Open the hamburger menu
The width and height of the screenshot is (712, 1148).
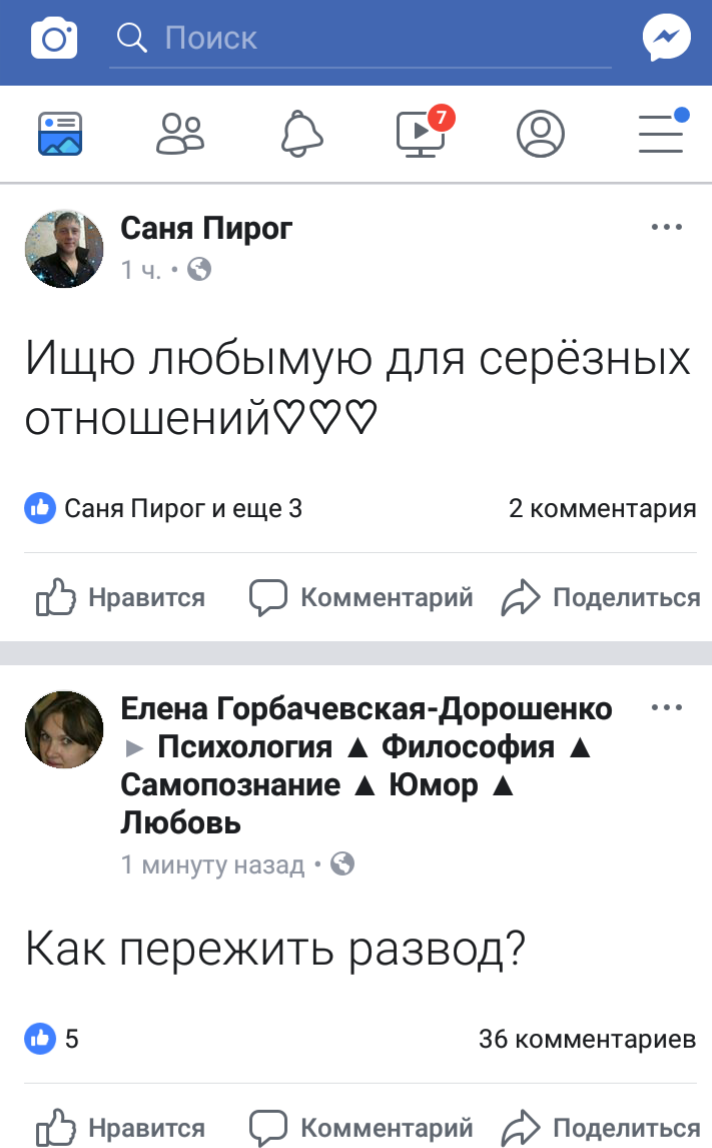pyautogui.click(x=661, y=134)
